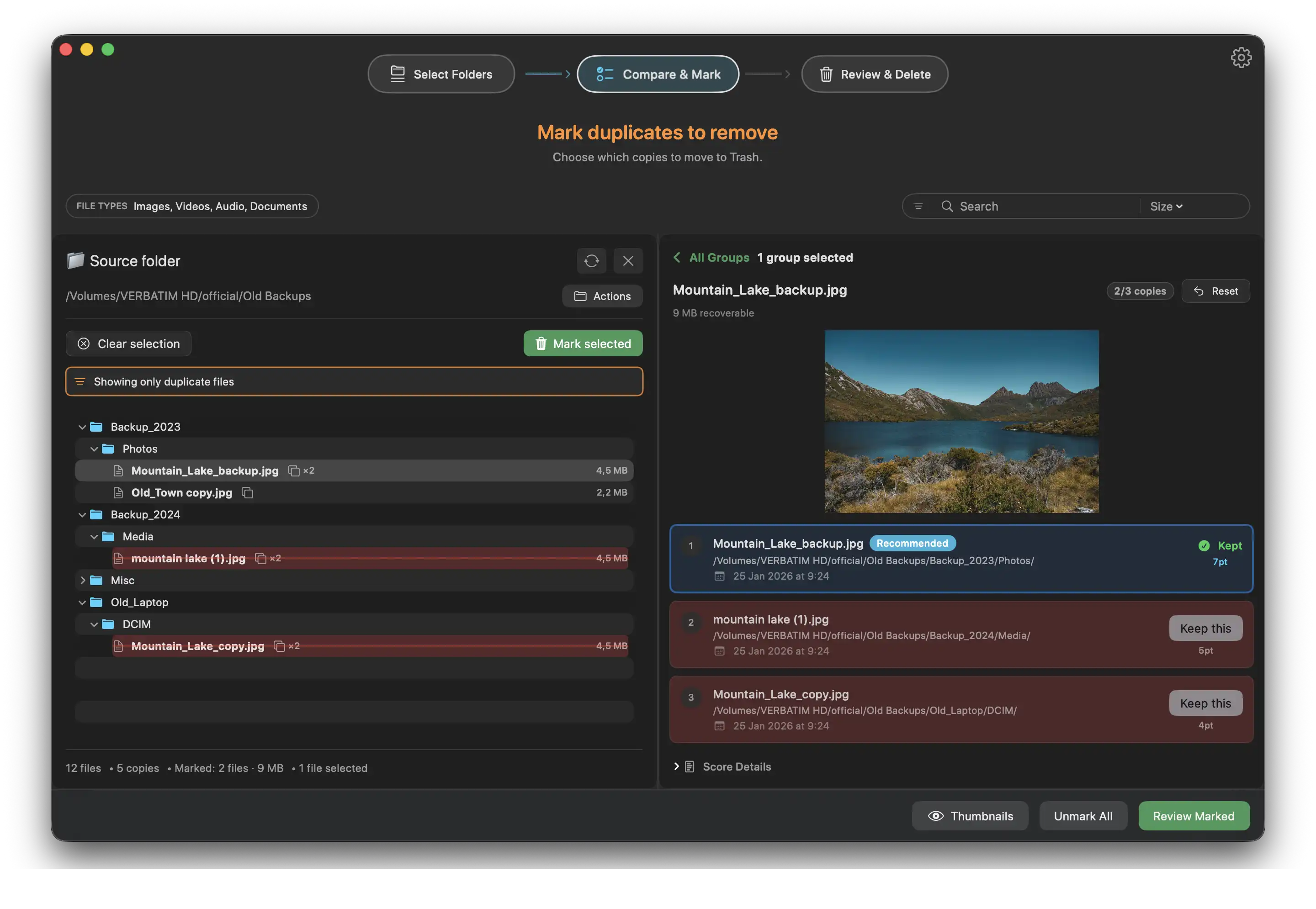This screenshot has width=1316, height=909.
Task: Click the Score Details document icon
Action: (690, 766)
